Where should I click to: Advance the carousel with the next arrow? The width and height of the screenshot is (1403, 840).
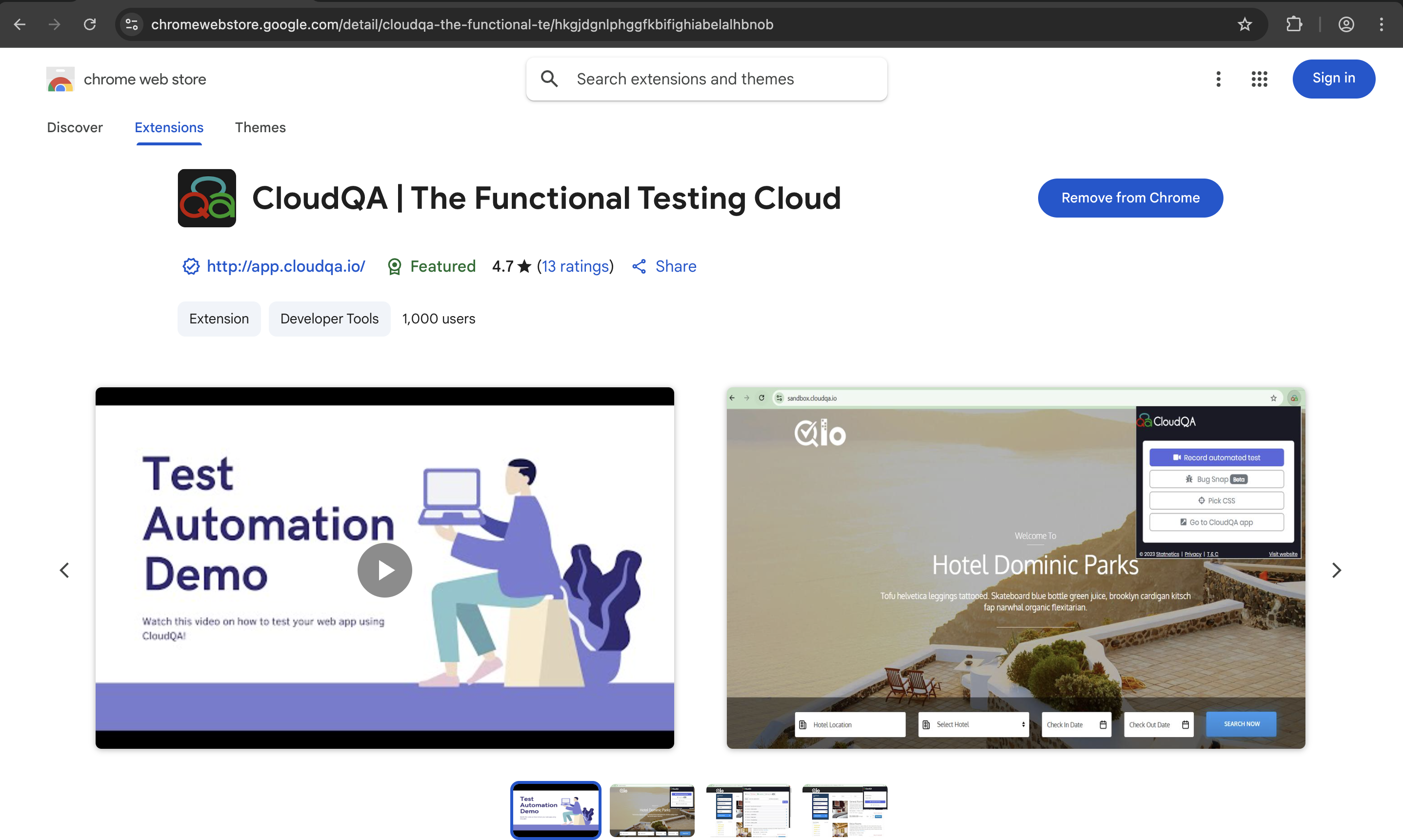click(x=1336, y=569)
